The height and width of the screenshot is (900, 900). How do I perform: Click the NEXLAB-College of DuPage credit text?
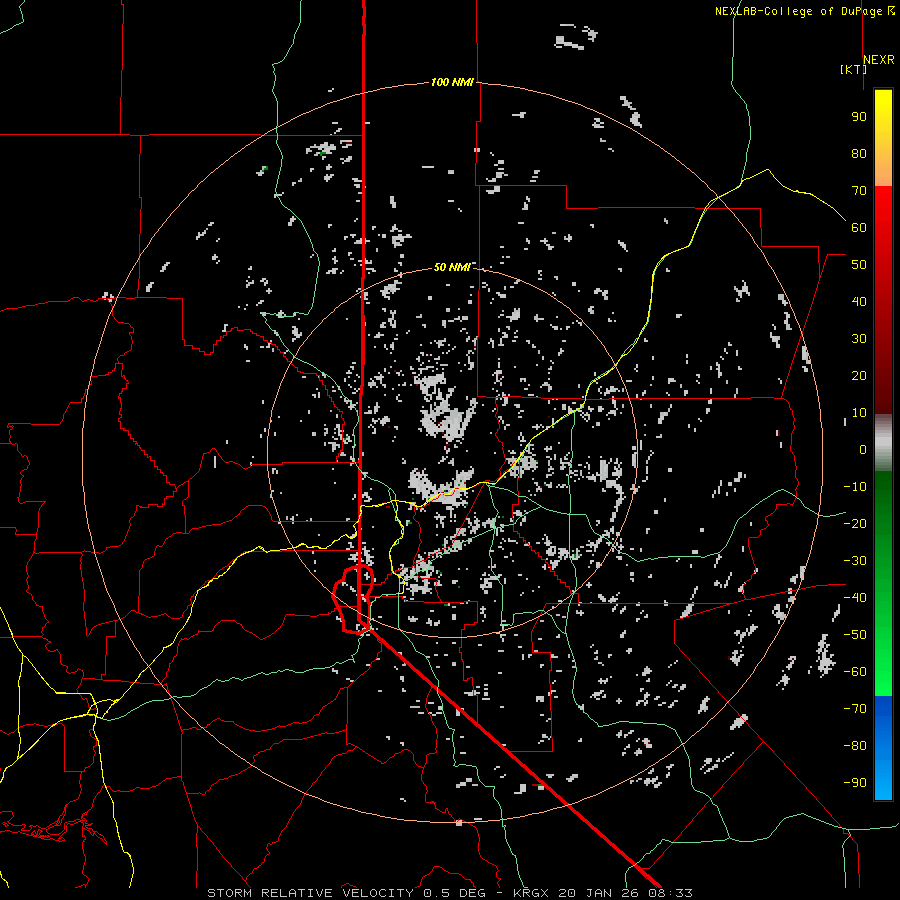pyautogui.click(x=804, y=11)
